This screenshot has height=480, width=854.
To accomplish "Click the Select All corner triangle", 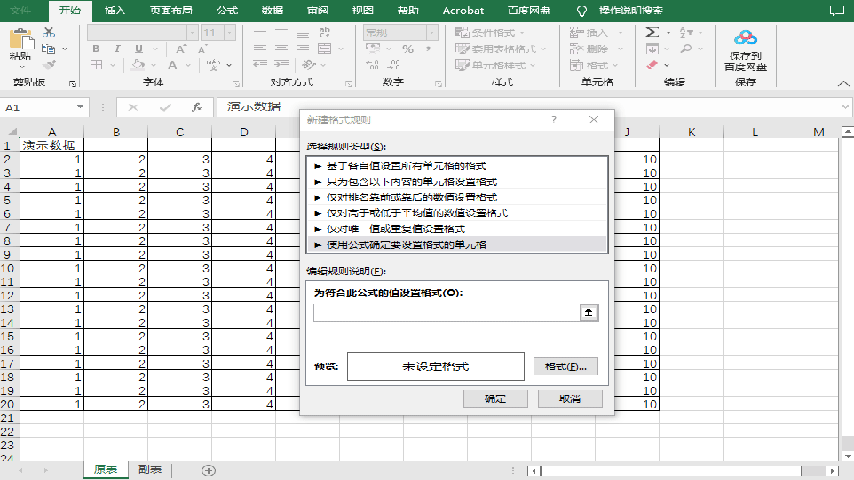I will 11,132.
